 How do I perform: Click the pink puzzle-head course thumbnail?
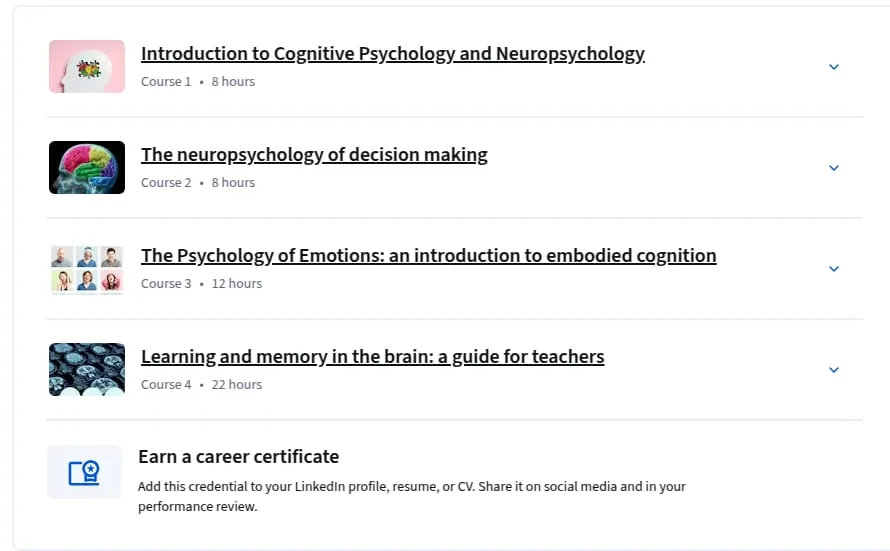tap(87, 66)
